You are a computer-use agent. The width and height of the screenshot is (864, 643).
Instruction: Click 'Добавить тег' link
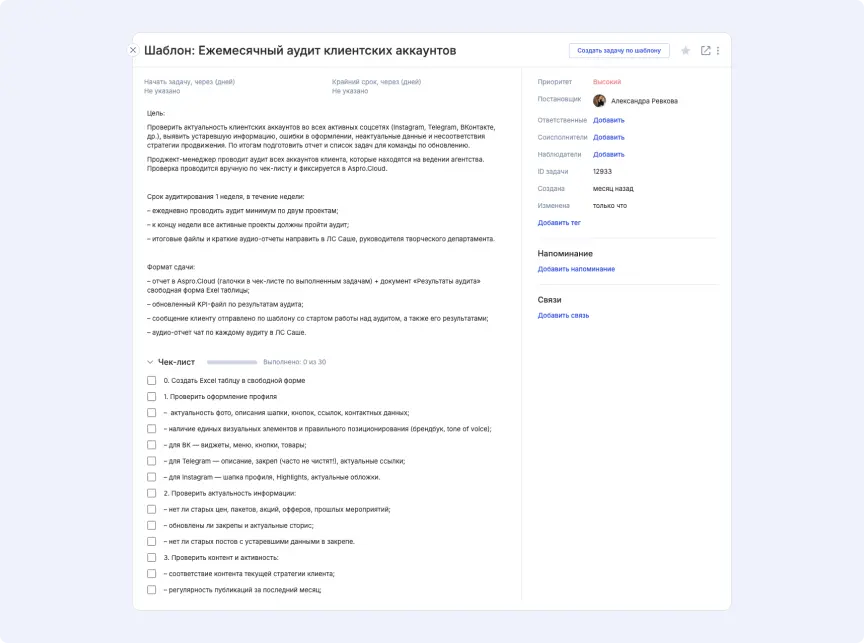pos(559,223)
